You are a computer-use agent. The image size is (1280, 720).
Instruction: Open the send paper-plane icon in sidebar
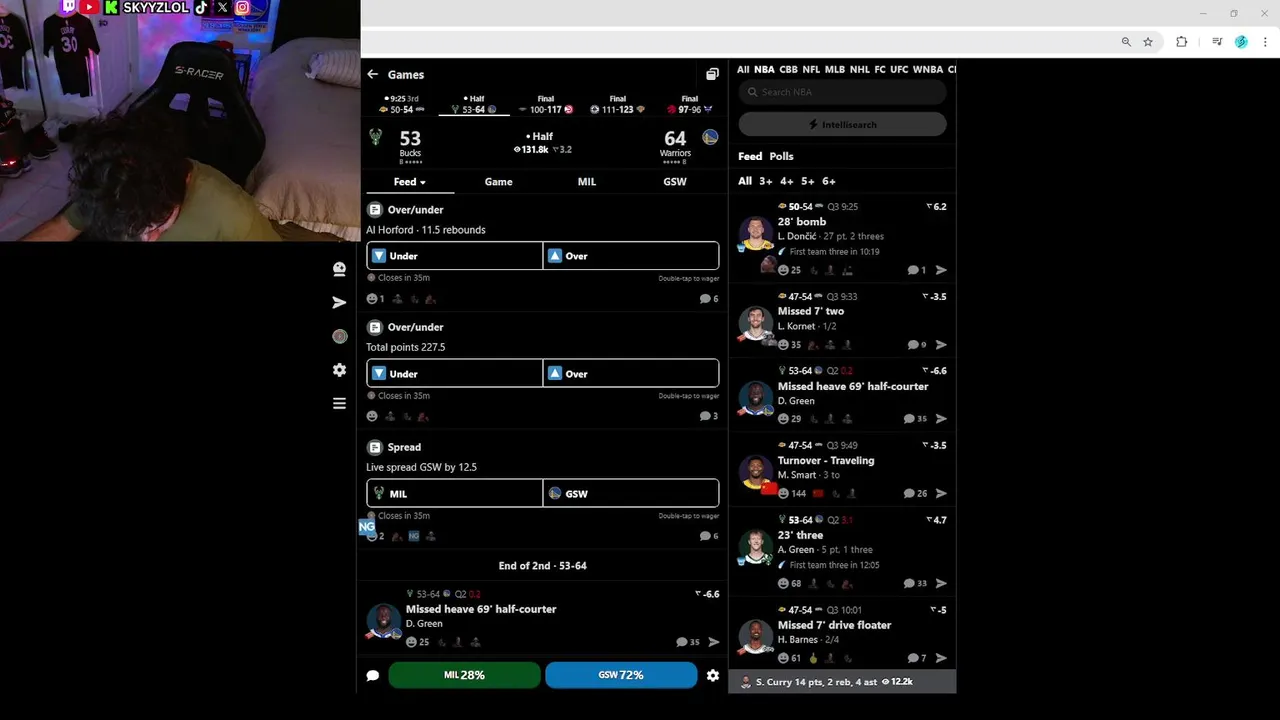click(339, 302)
